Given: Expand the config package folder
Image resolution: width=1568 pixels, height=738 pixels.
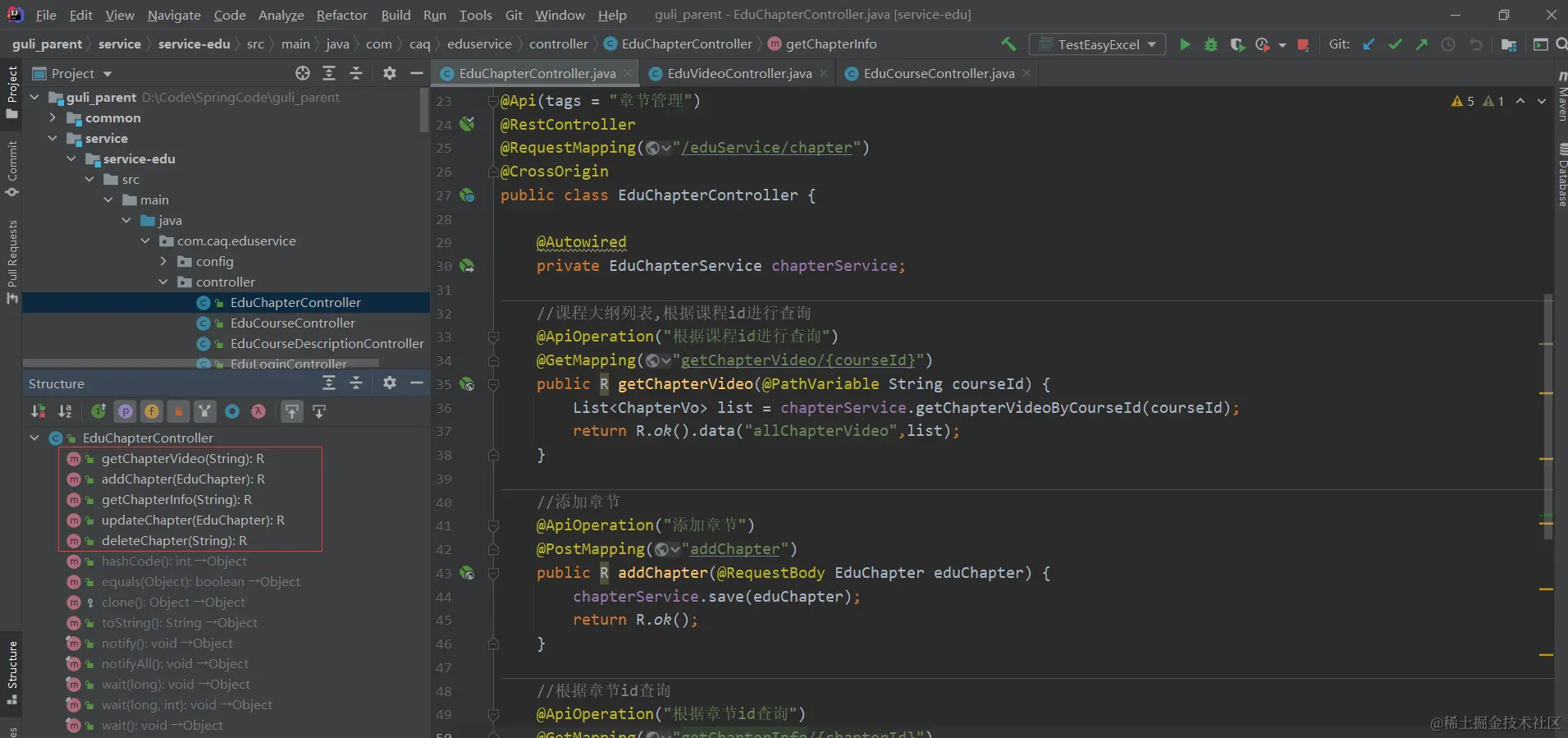Looking at the screenshot, I should [163, 261].
